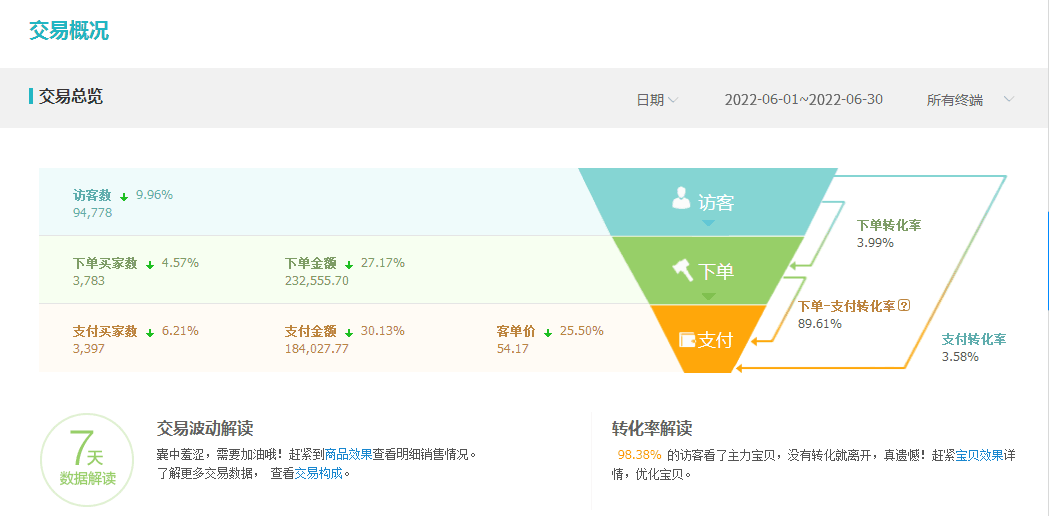Screen dimensions: 1049x516
Task: Open the 日期 dropdown
Action: point(657,100)
